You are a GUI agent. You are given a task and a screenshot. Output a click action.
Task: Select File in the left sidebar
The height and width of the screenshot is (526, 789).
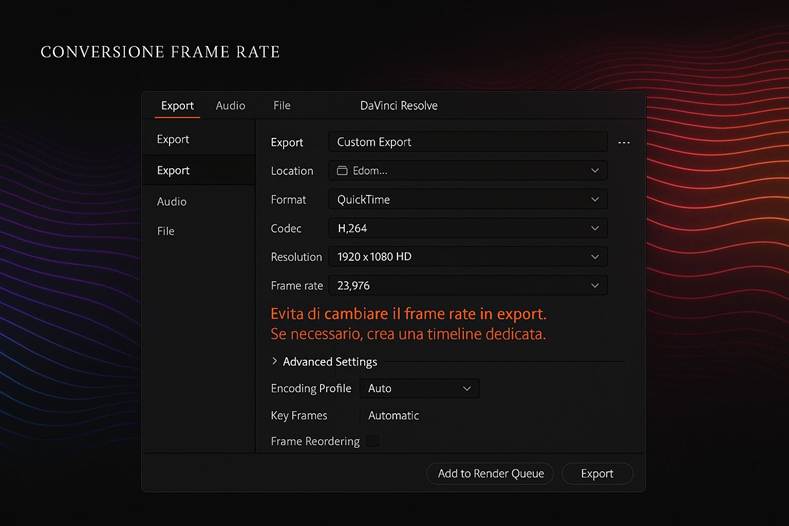tap(166, 231)
